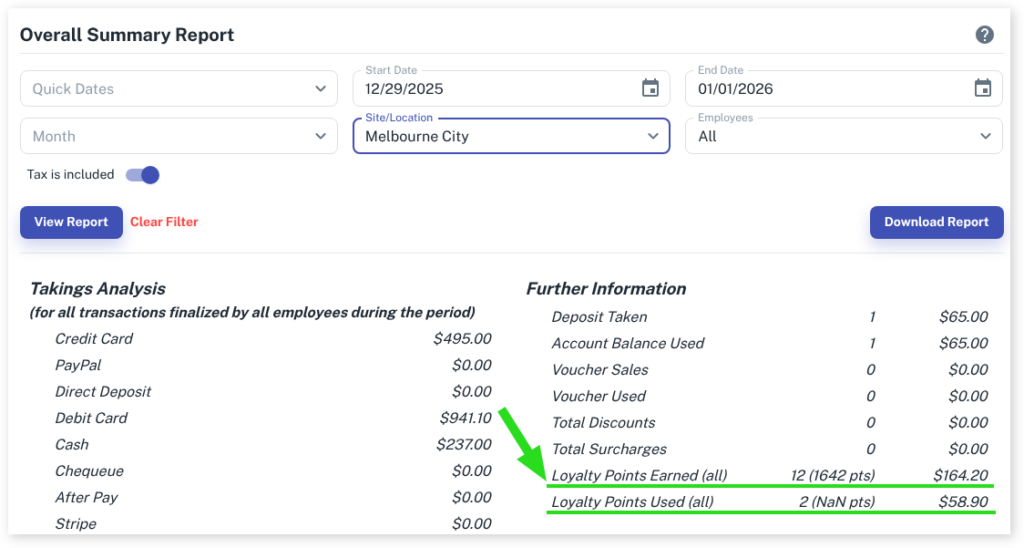Click into the Start Date field

pyautogui.click(x=495, y=89)
